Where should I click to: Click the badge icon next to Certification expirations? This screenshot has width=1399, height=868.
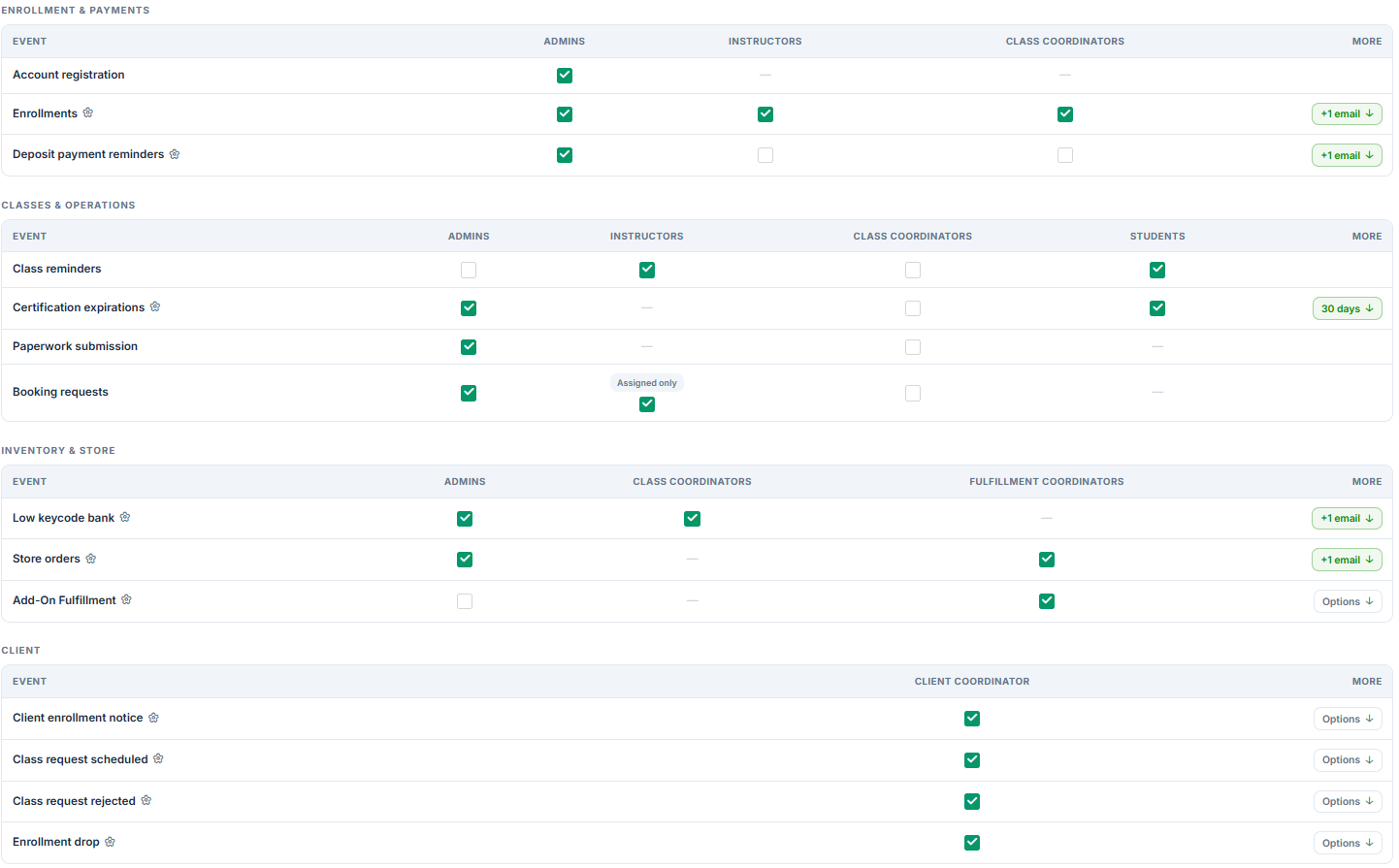[x=155, y=307]
